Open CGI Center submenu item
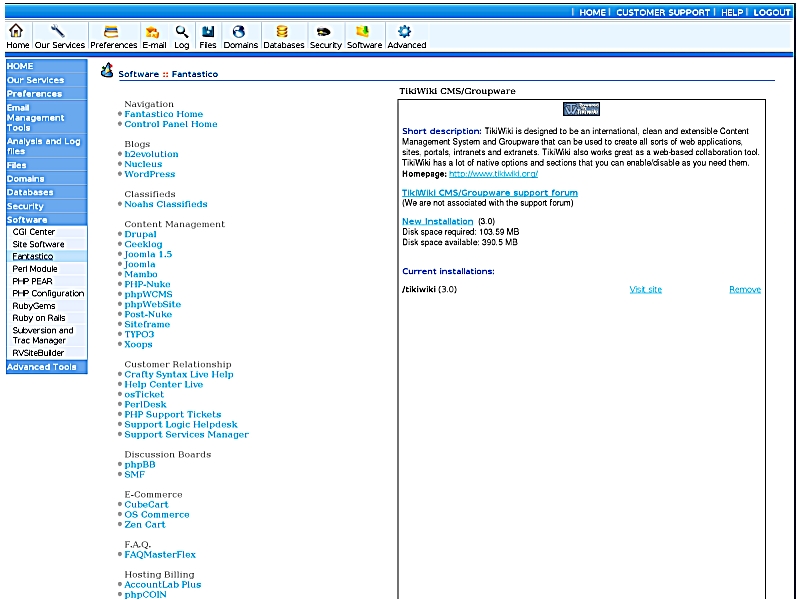 [x=34, y=232]
